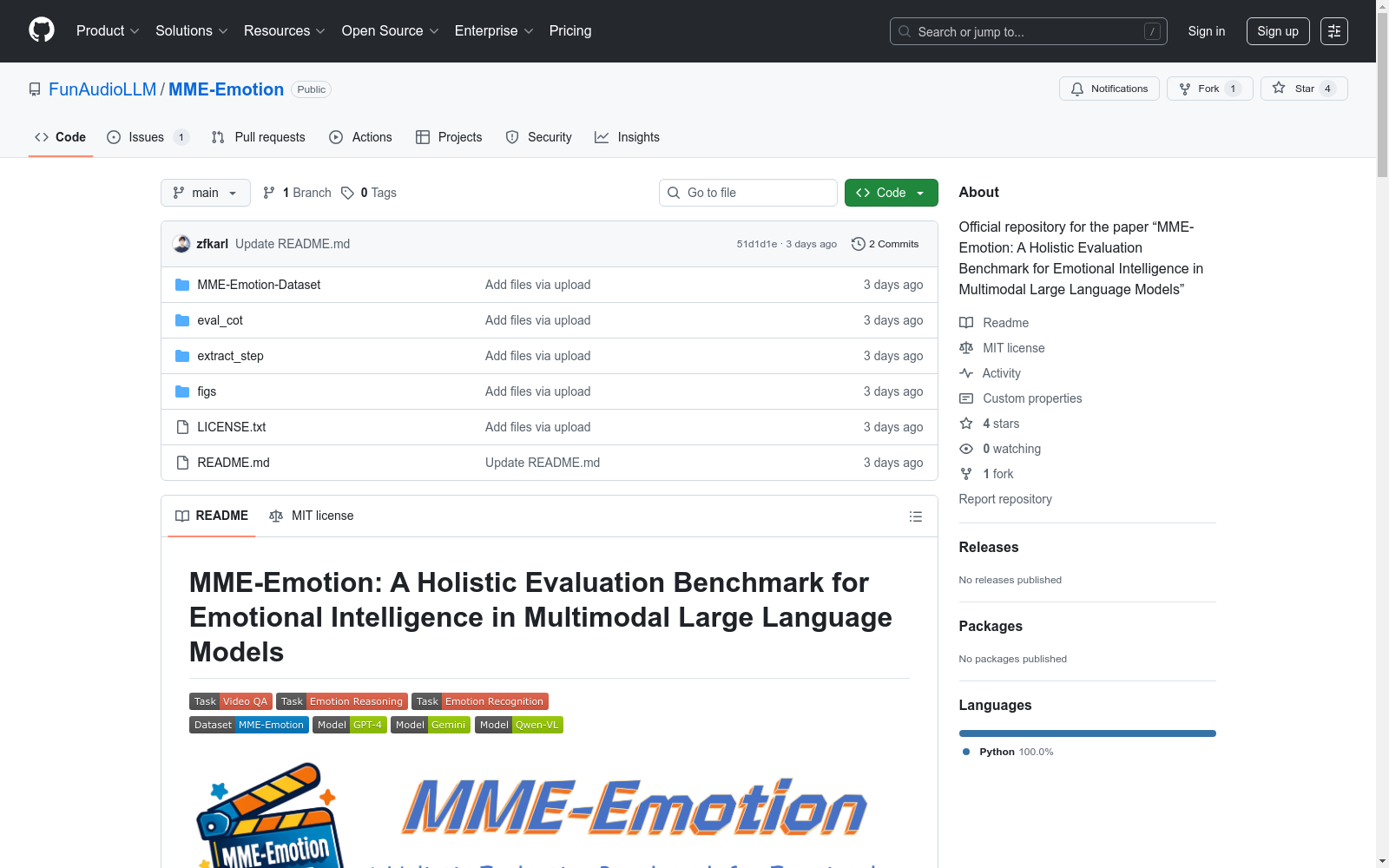Click the fork icon beside 1 fork
1389x868 pixels.
point(966,474)
